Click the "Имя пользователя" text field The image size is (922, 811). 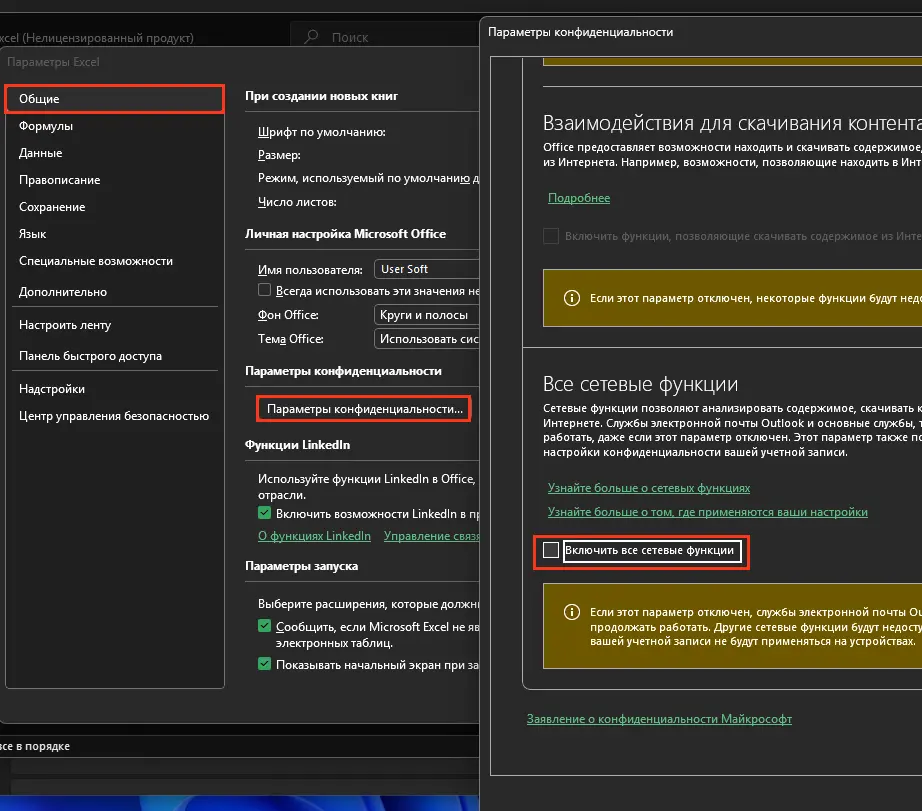[425, 269]
